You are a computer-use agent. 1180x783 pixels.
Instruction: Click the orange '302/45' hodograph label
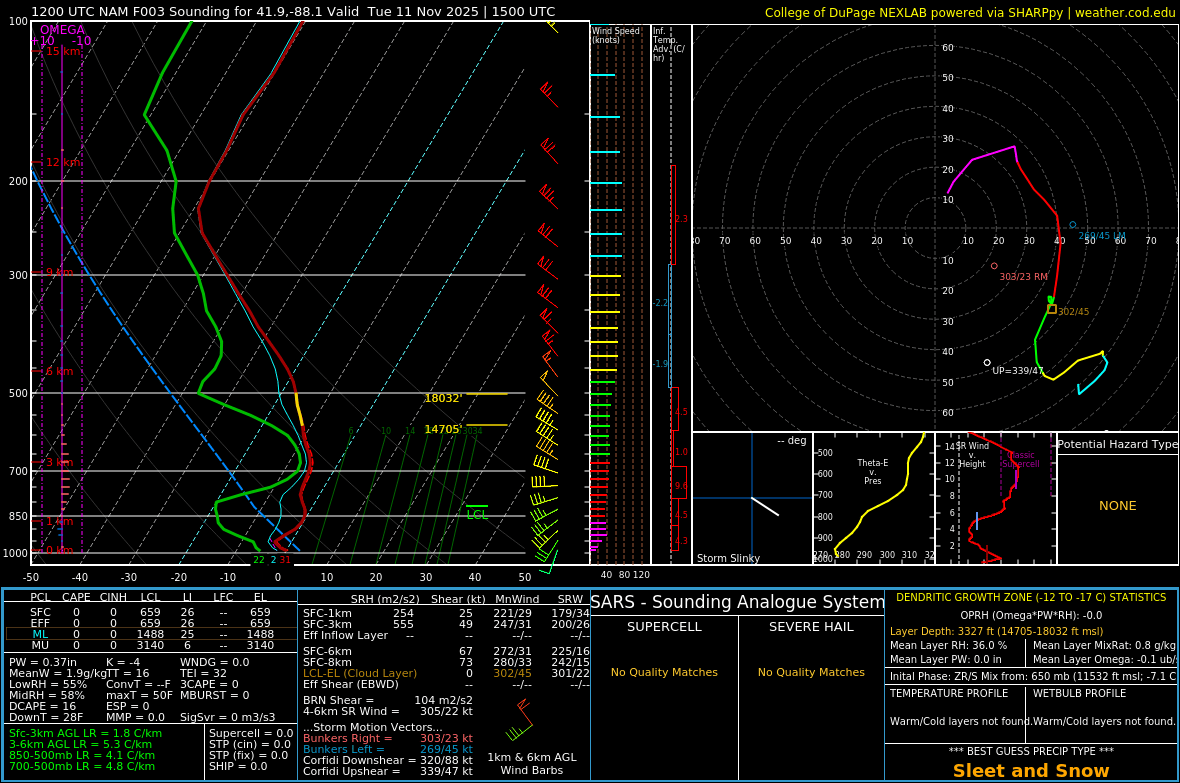point(1073,311)
